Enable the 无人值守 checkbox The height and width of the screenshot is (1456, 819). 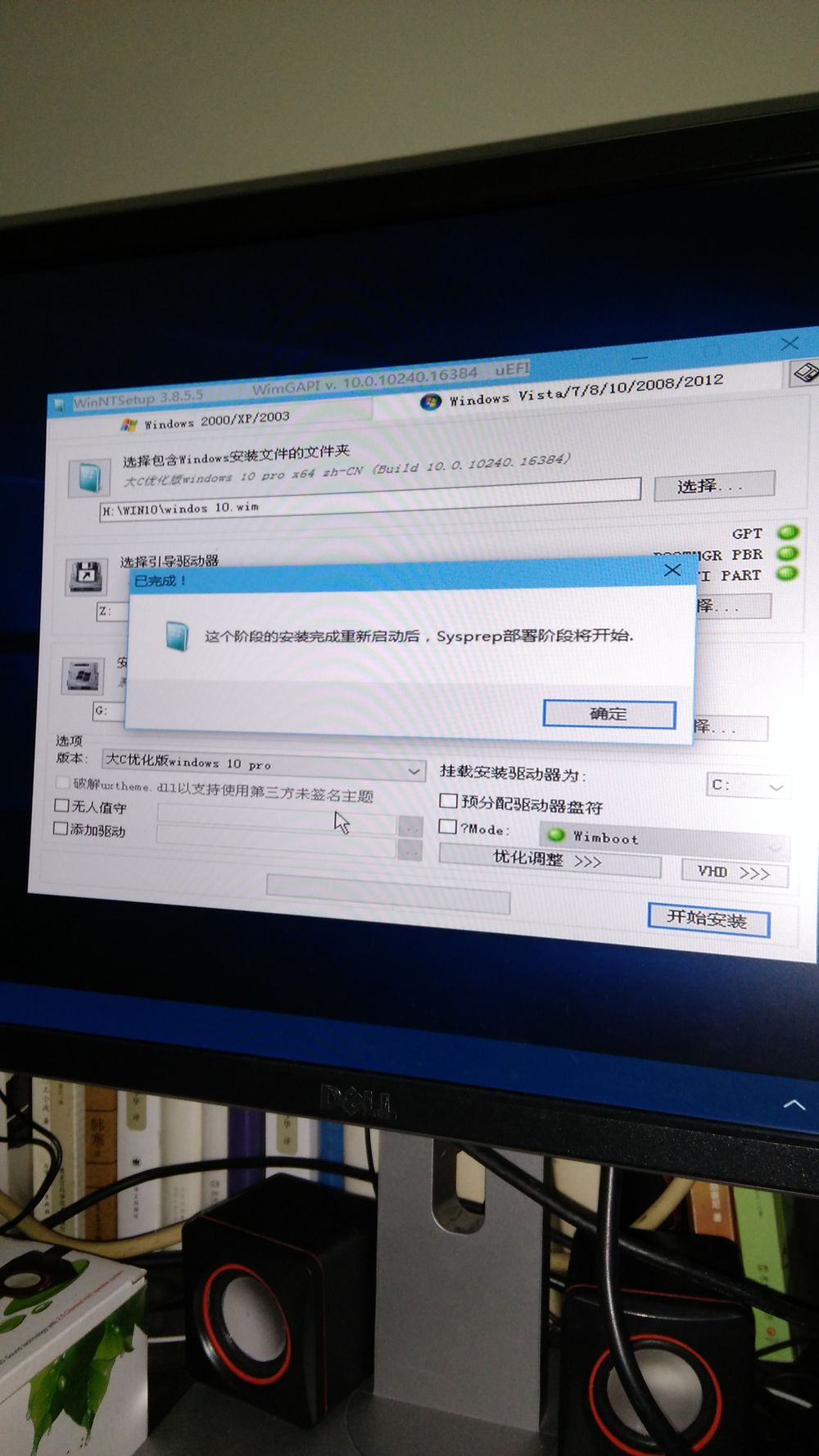tap(61, 805)
